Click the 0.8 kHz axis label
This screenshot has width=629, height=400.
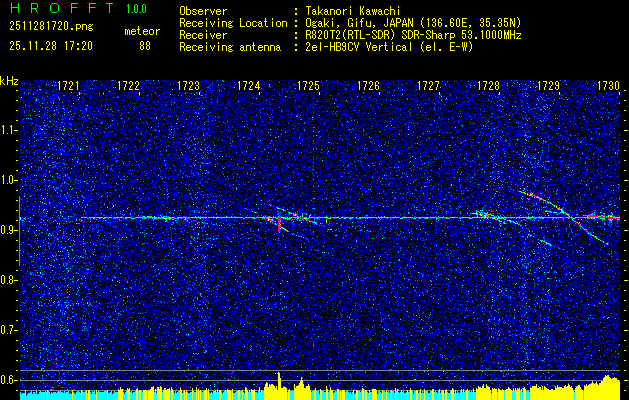click(8, 280)
